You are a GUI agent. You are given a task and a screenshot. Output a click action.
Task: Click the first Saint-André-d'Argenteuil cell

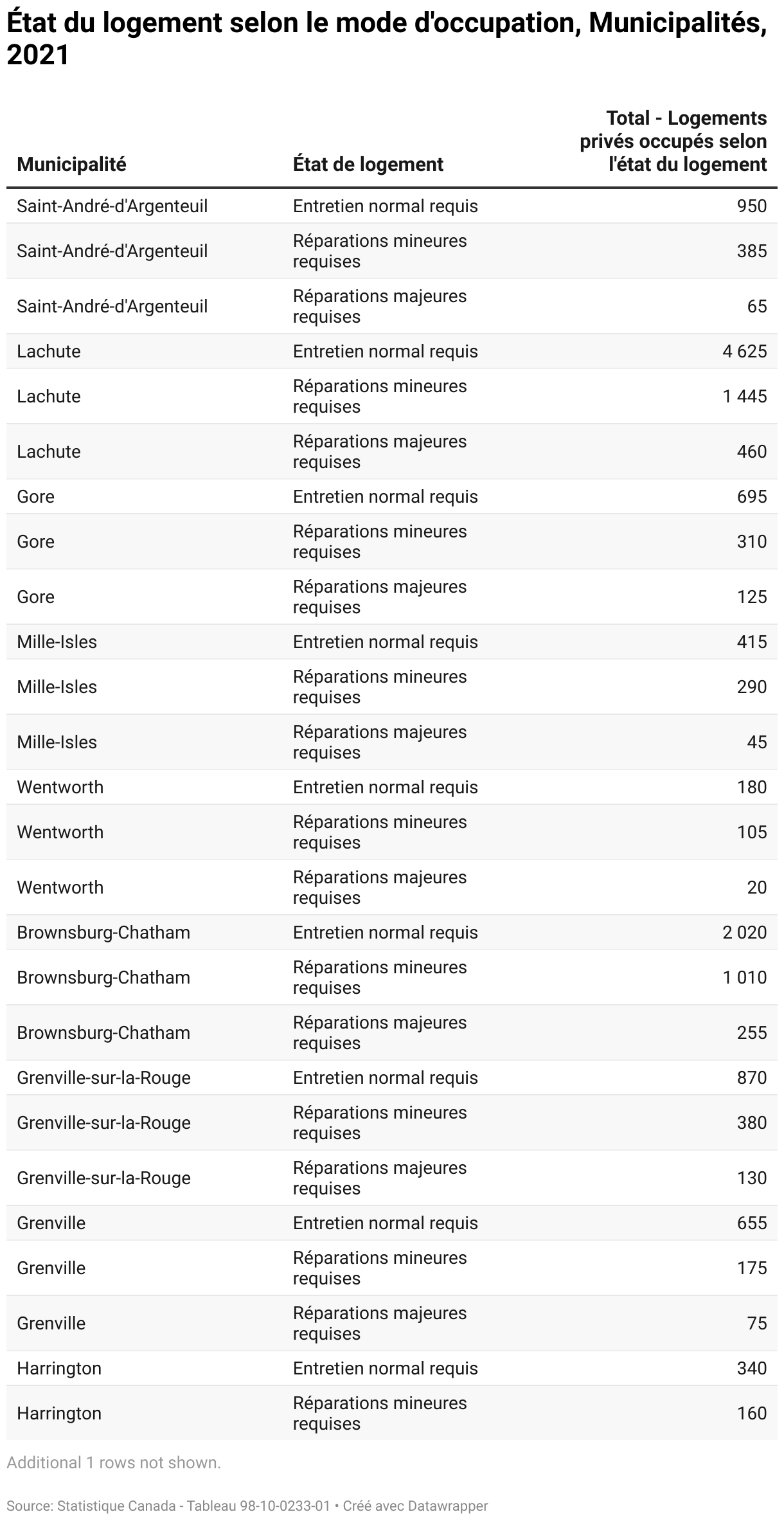point(112,206)
